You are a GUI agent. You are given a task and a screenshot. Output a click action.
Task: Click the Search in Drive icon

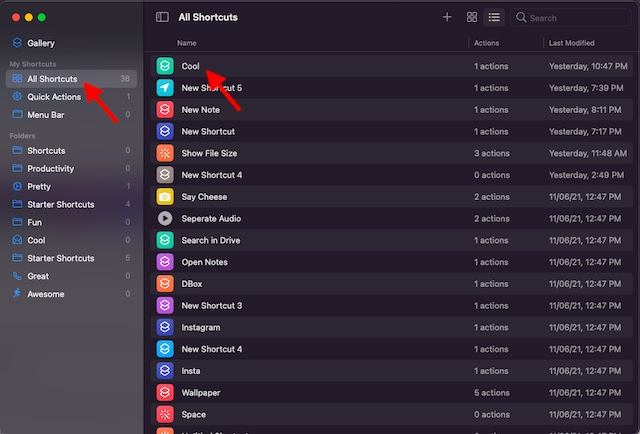165,240
